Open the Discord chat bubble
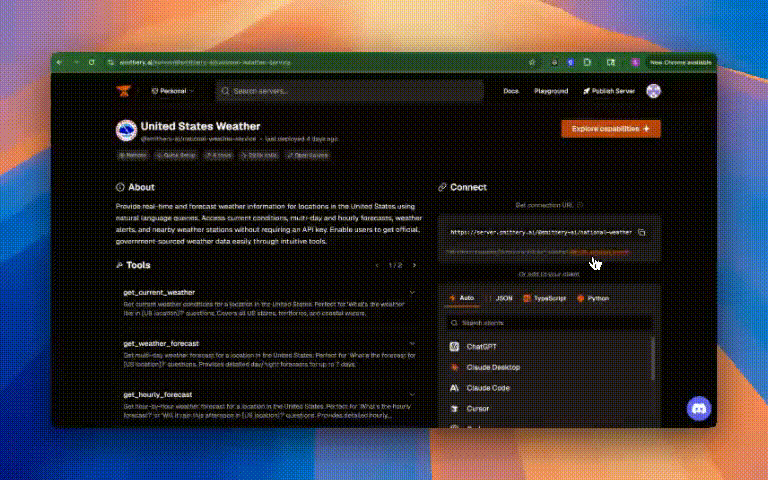This screenshot has height=480, width=768. click(x=699, y=408)
